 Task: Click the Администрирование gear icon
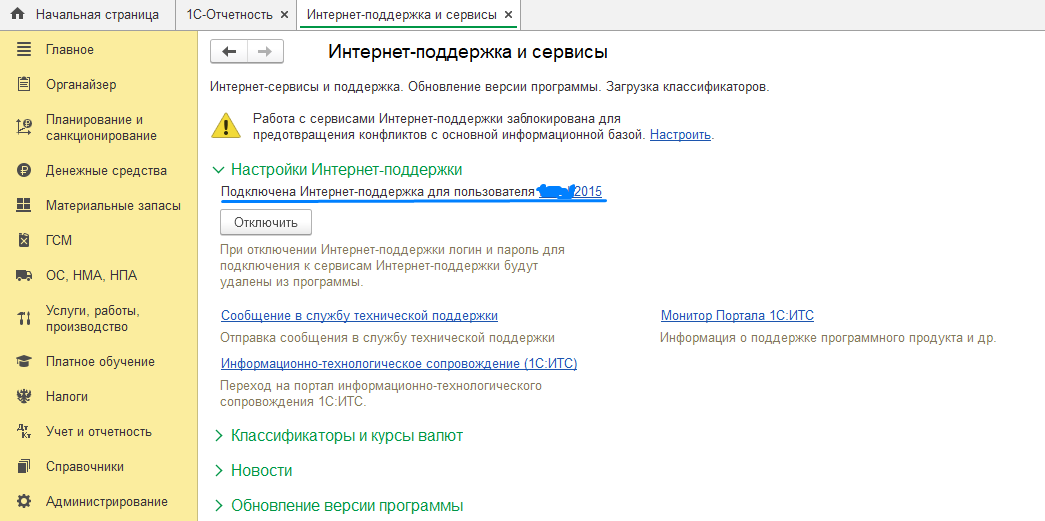[24, 501]
